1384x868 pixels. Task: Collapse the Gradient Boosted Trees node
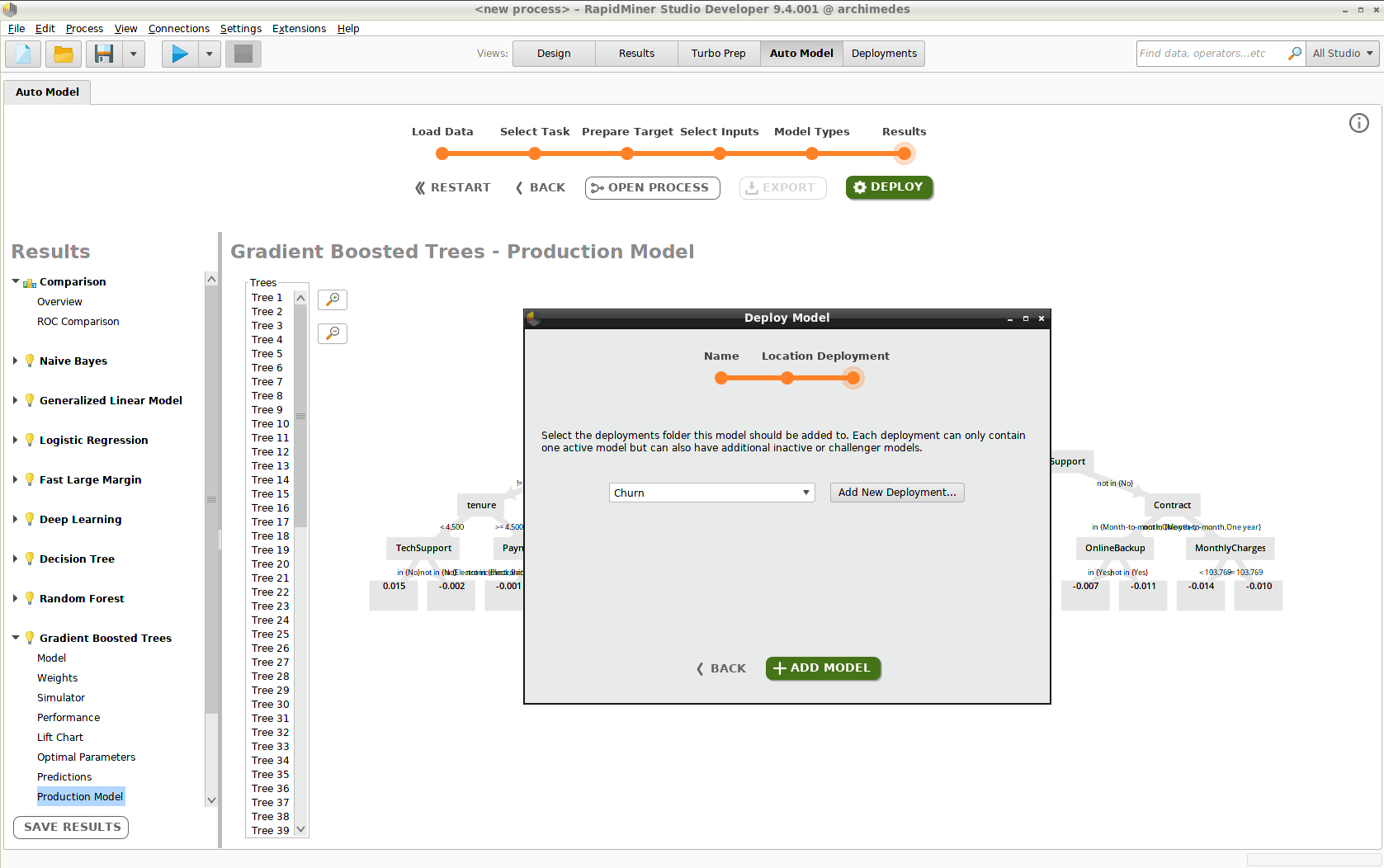pos(15,638)
